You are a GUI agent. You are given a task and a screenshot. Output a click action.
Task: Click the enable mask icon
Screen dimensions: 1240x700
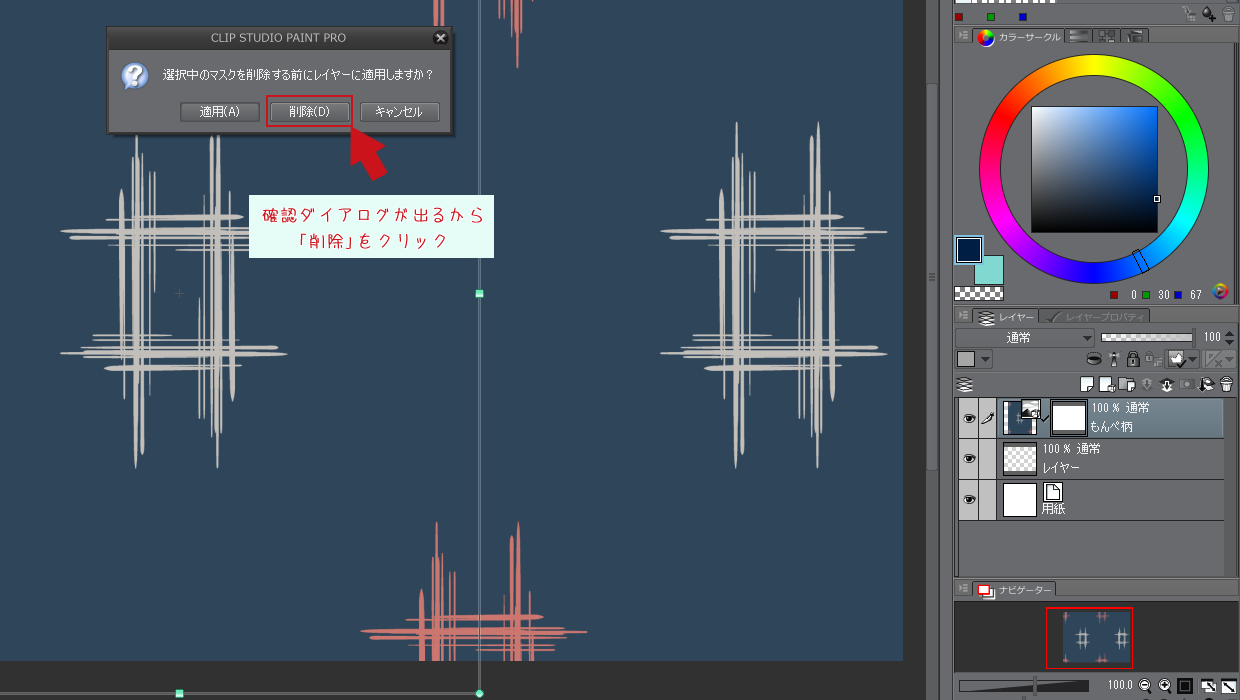pyautogui.click(x=1178, y=359)
